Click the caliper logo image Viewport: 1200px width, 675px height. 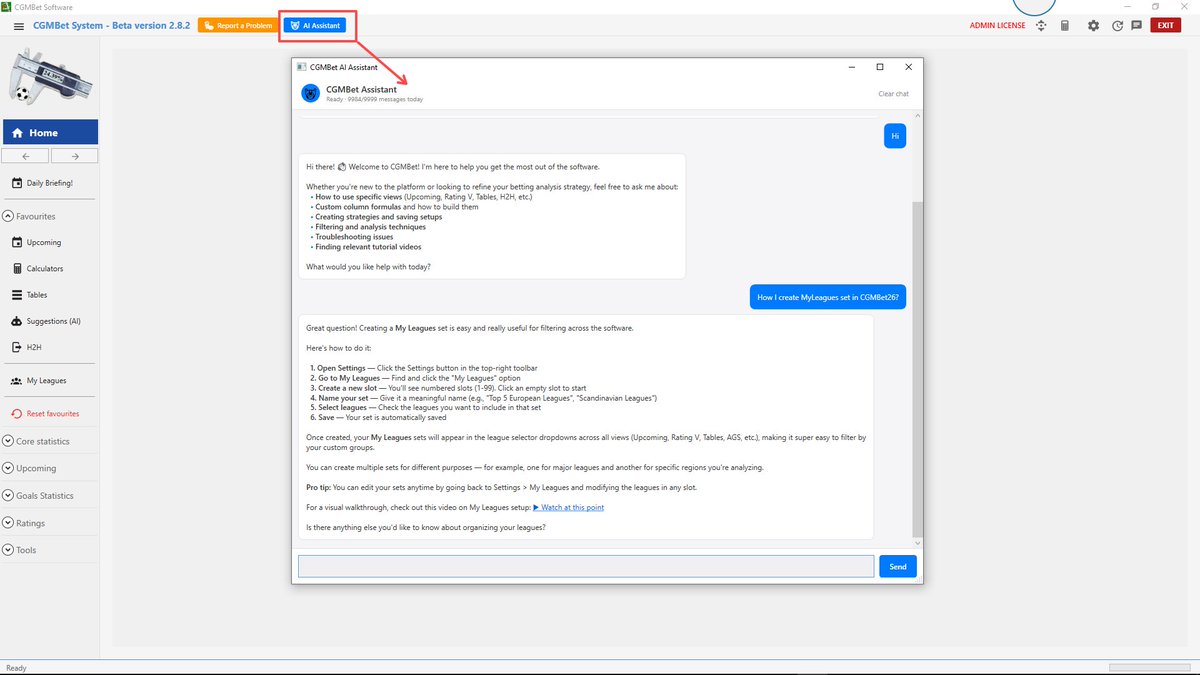(x=50, y=79)
